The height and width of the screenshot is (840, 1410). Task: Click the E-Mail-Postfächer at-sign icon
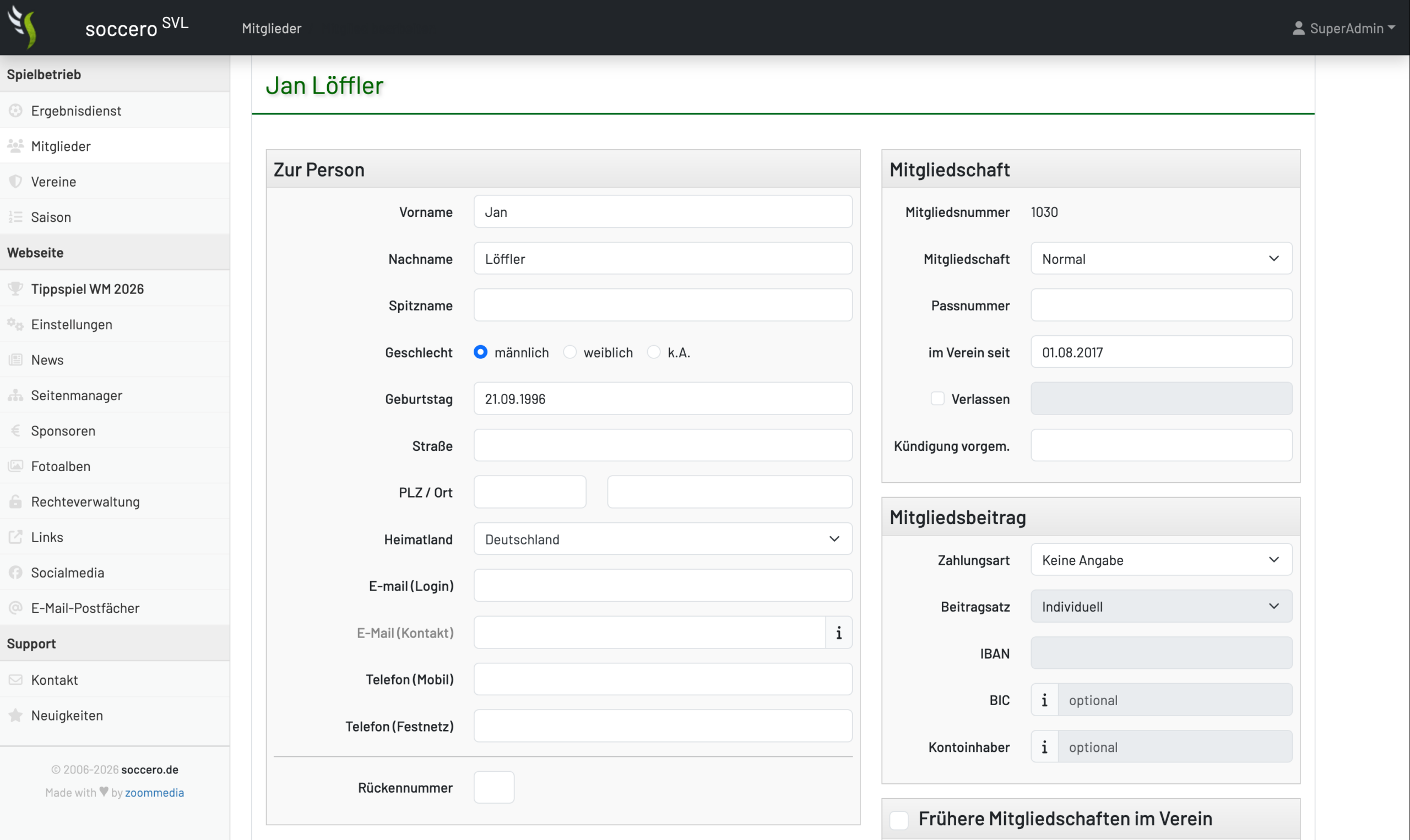(x=15, y=608)
